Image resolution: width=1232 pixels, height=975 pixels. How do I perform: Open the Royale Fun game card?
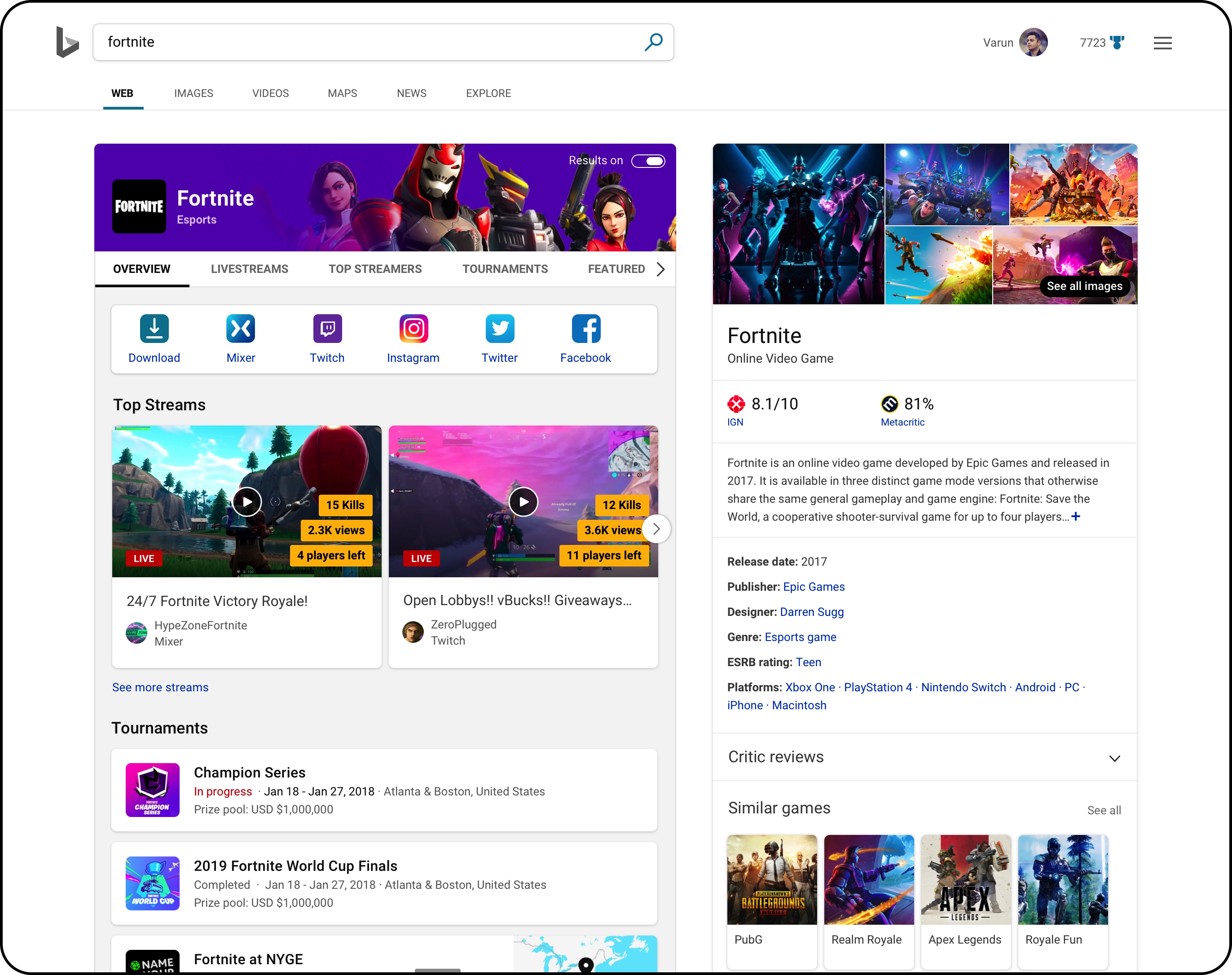(x=1063, y=901)
